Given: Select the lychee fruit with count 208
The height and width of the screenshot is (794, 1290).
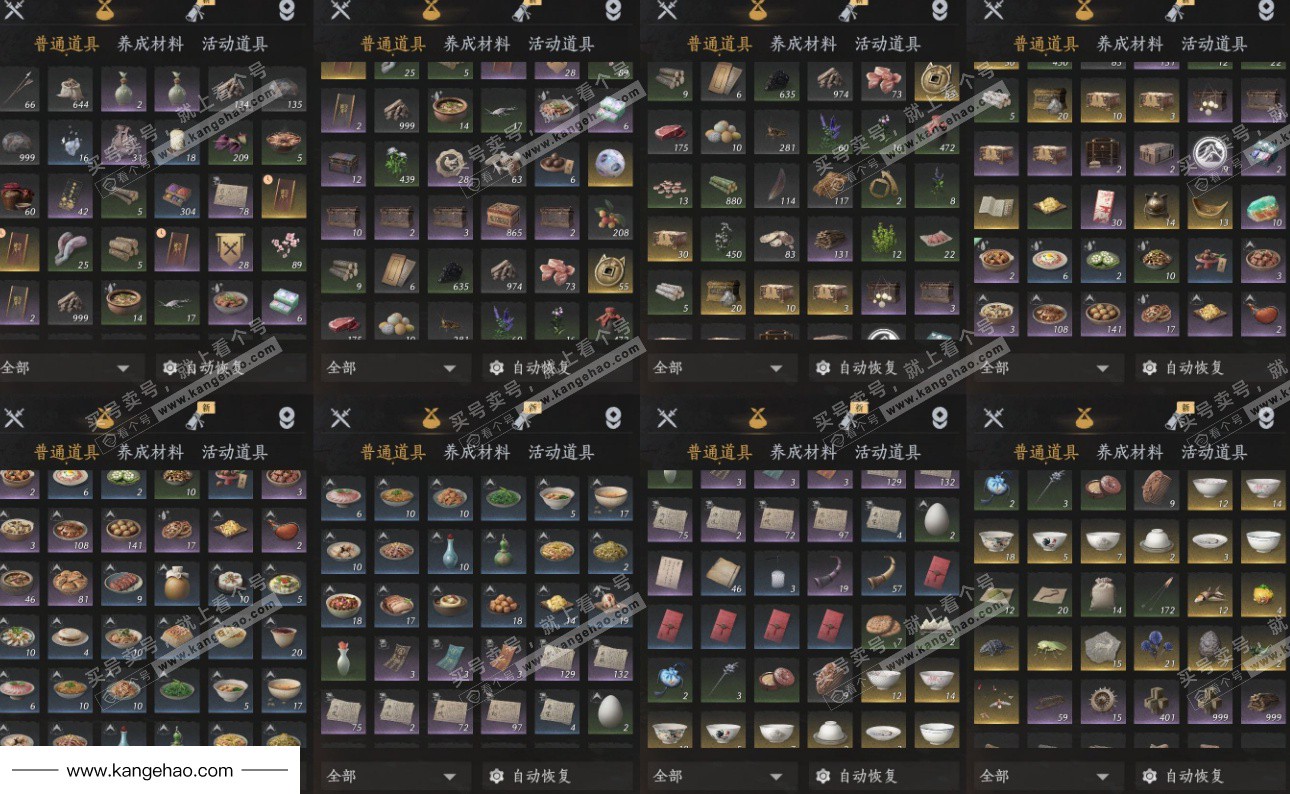Looking at the screenshot, I should click(610, 217).
